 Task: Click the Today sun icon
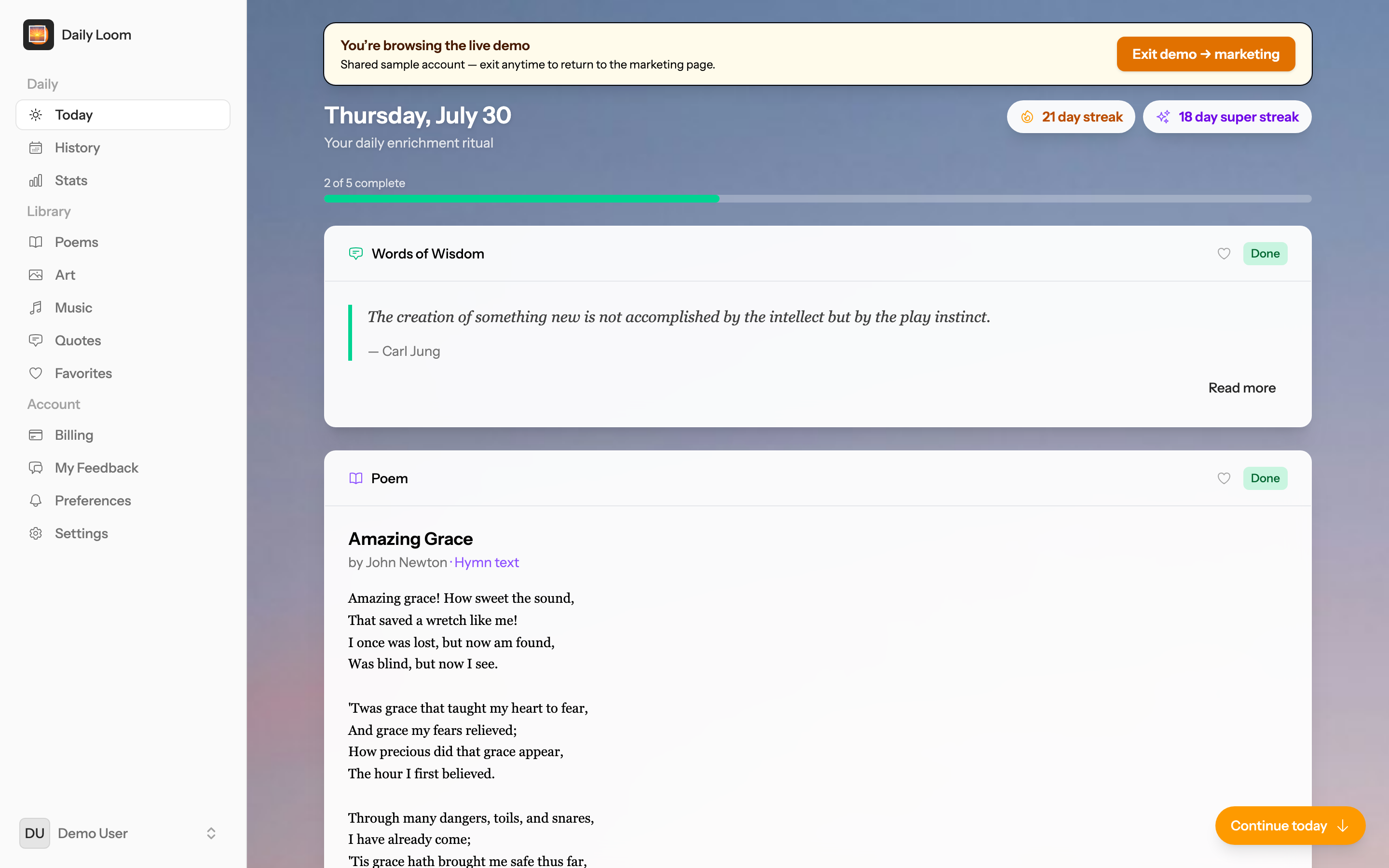coord(36,115)
